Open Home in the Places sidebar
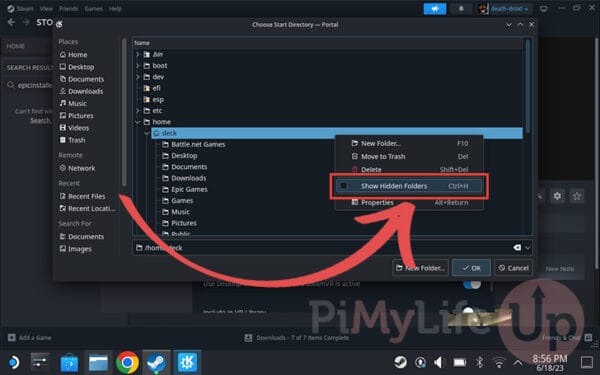Viewport: 600px width, 375px height. [x=73, y=55]
